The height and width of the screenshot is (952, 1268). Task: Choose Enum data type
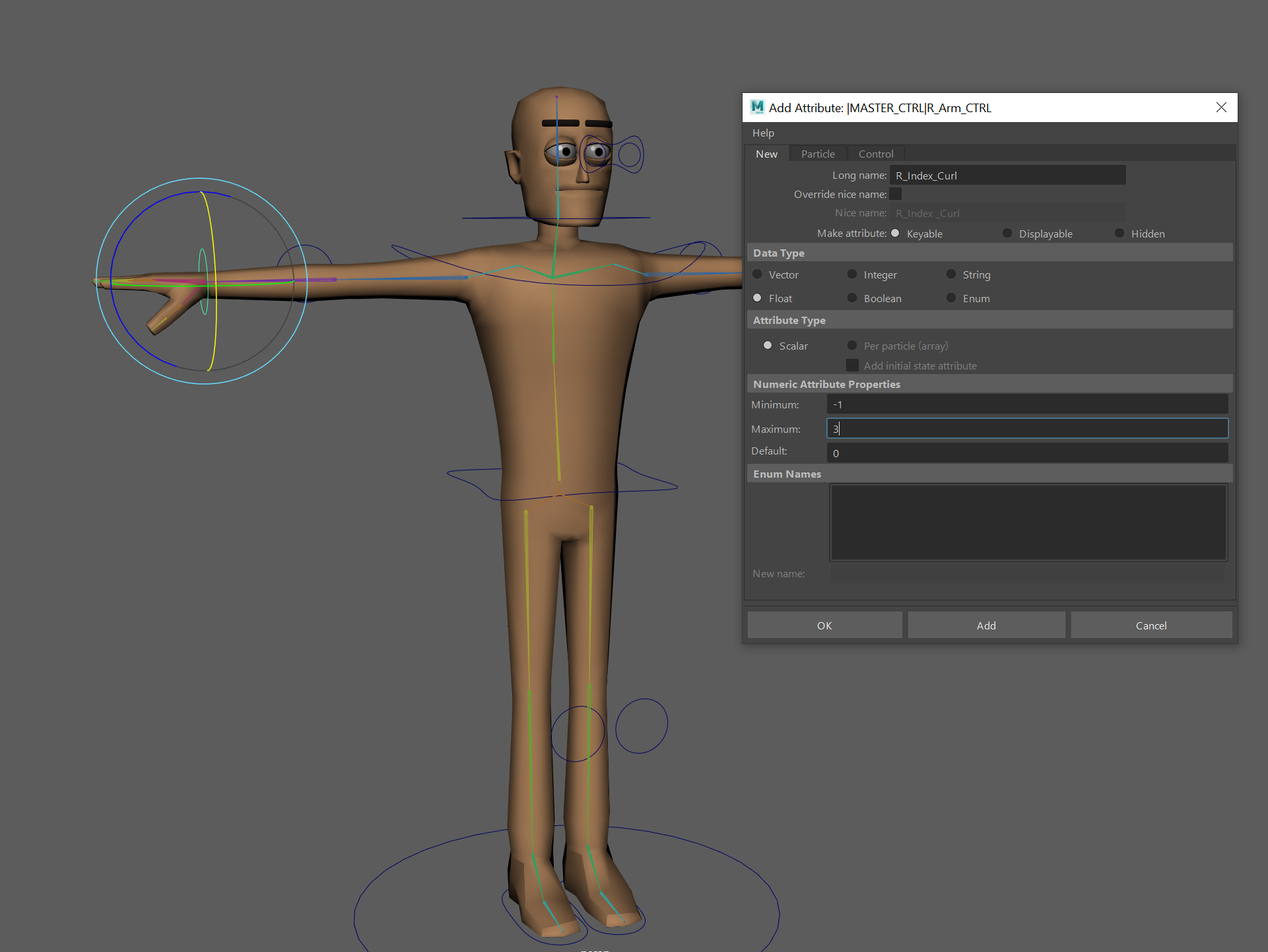(951, 298)
